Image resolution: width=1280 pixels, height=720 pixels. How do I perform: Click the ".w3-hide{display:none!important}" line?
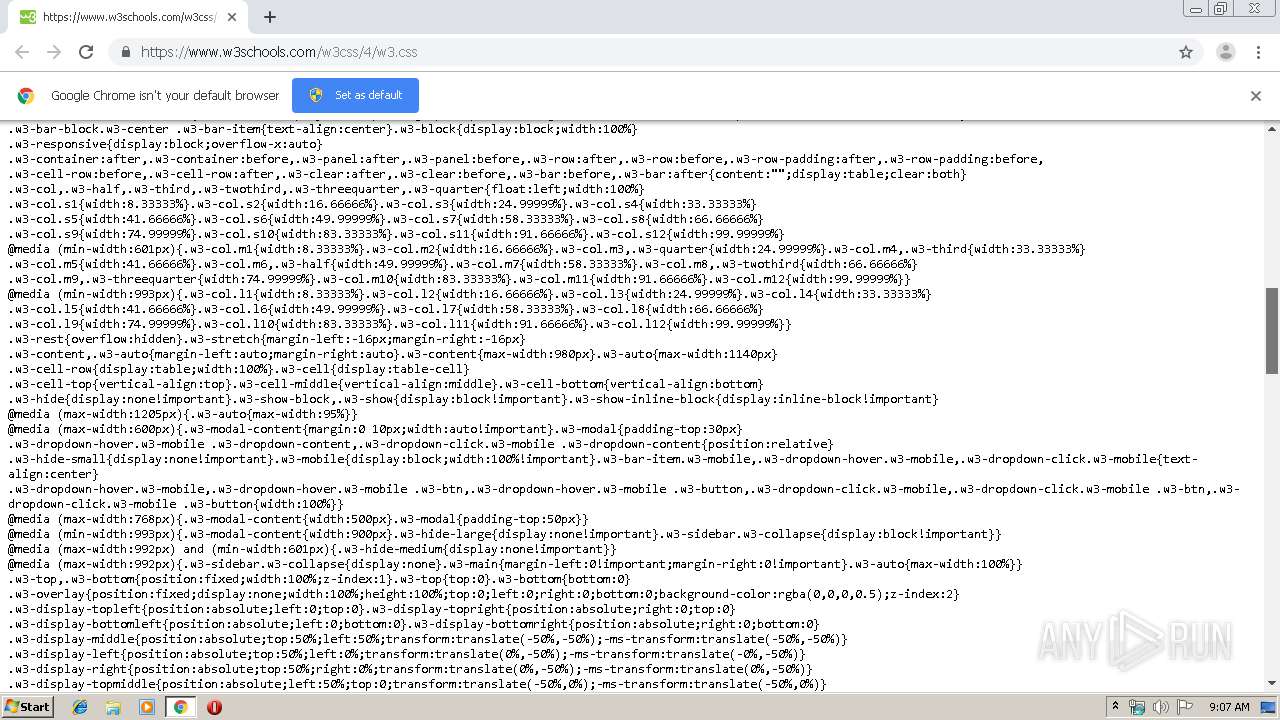(473, 399)
